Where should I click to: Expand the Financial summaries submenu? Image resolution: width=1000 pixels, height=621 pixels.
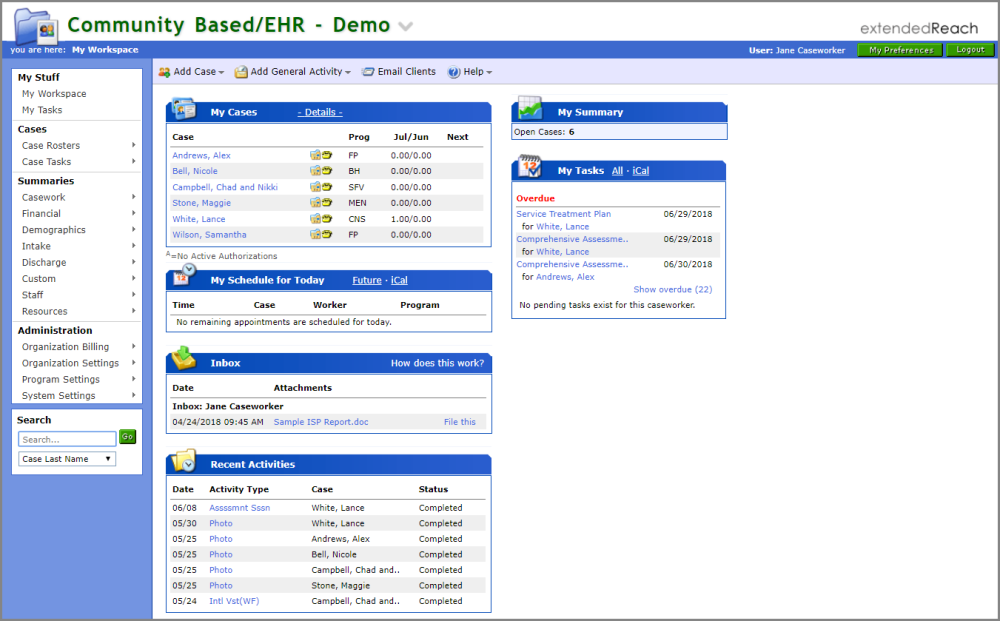(x=133, y=213)
